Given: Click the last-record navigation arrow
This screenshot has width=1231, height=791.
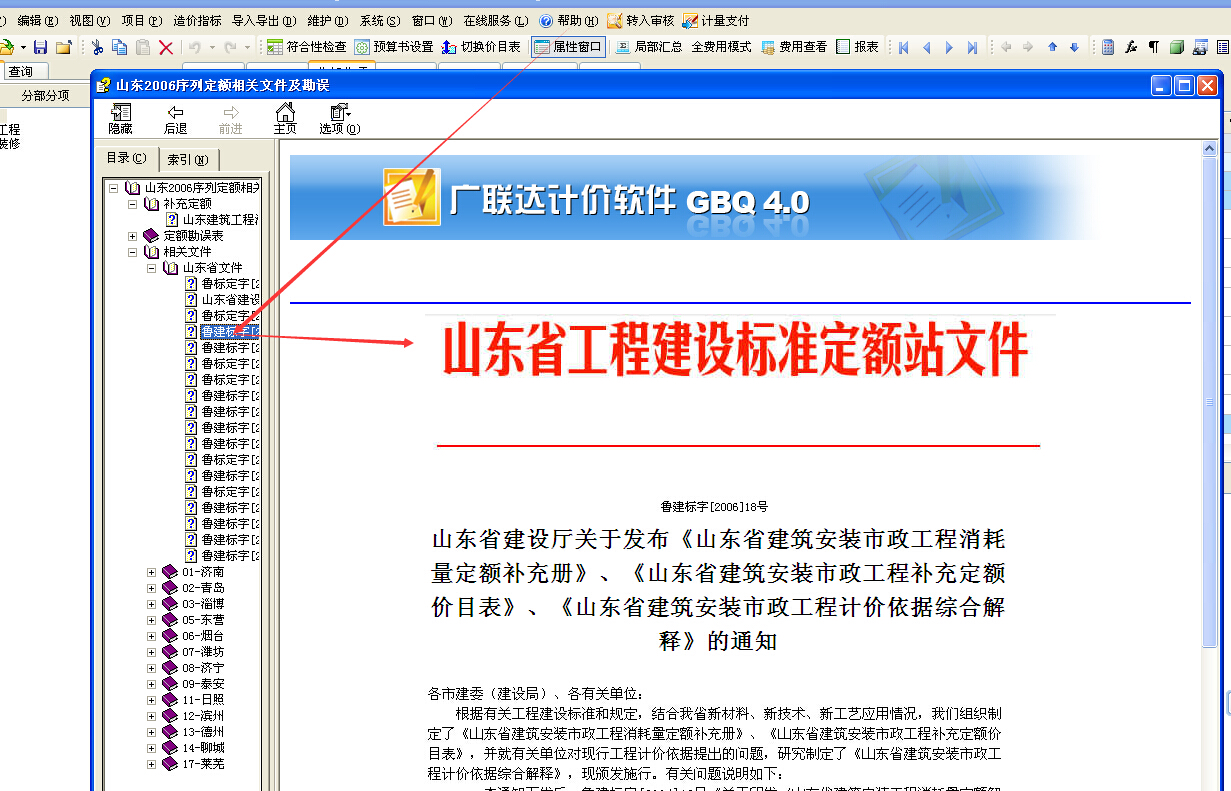Looking at the screenshot, I should click(973, 47).
